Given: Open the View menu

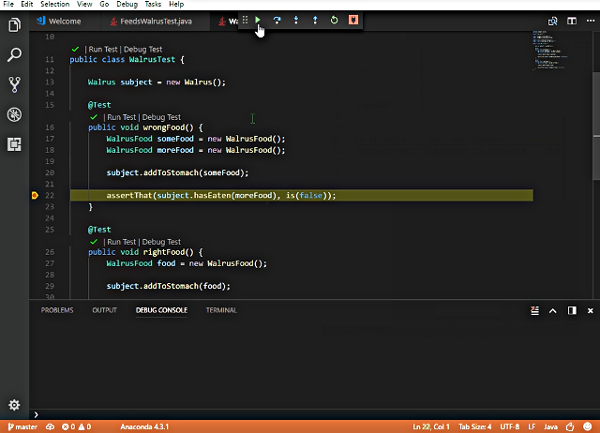Looking at the screenshot, I should click(x=84, y=4).
